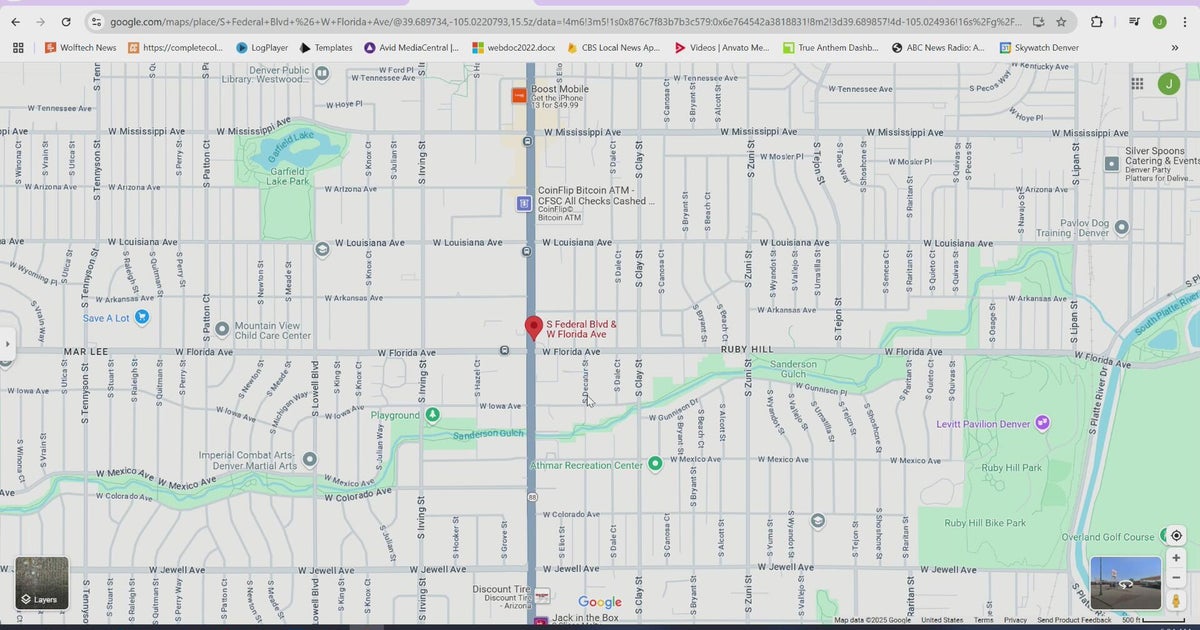Pick the Street View pegman
Screen dimensions: 1200x630
(x=1176, y=601)
